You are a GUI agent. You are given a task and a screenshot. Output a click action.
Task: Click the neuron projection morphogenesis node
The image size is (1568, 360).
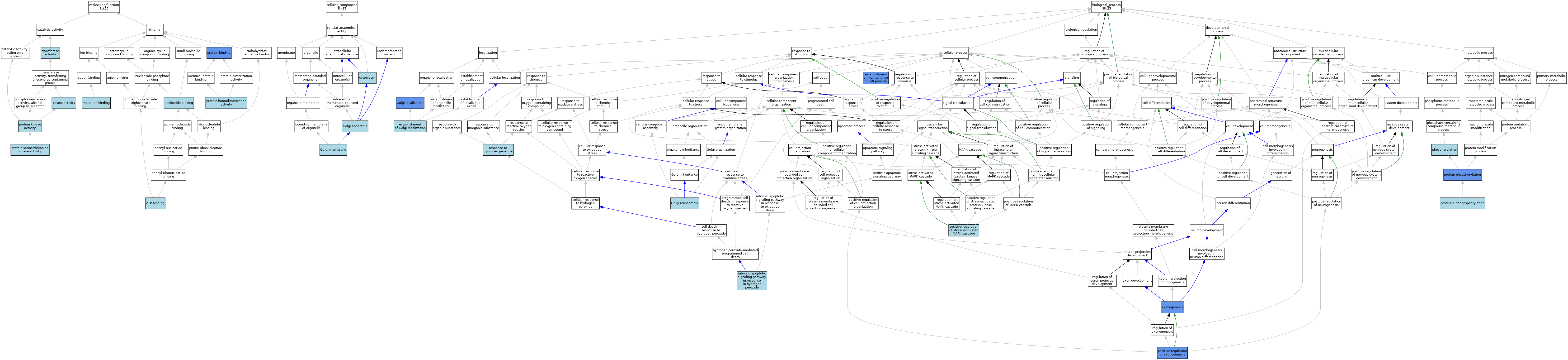tap(1172, 281)
